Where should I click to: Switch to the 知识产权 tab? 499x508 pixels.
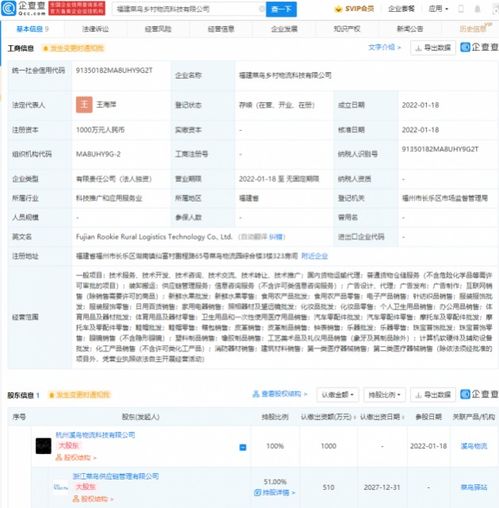pyautogui.click(x=347, y=29)
